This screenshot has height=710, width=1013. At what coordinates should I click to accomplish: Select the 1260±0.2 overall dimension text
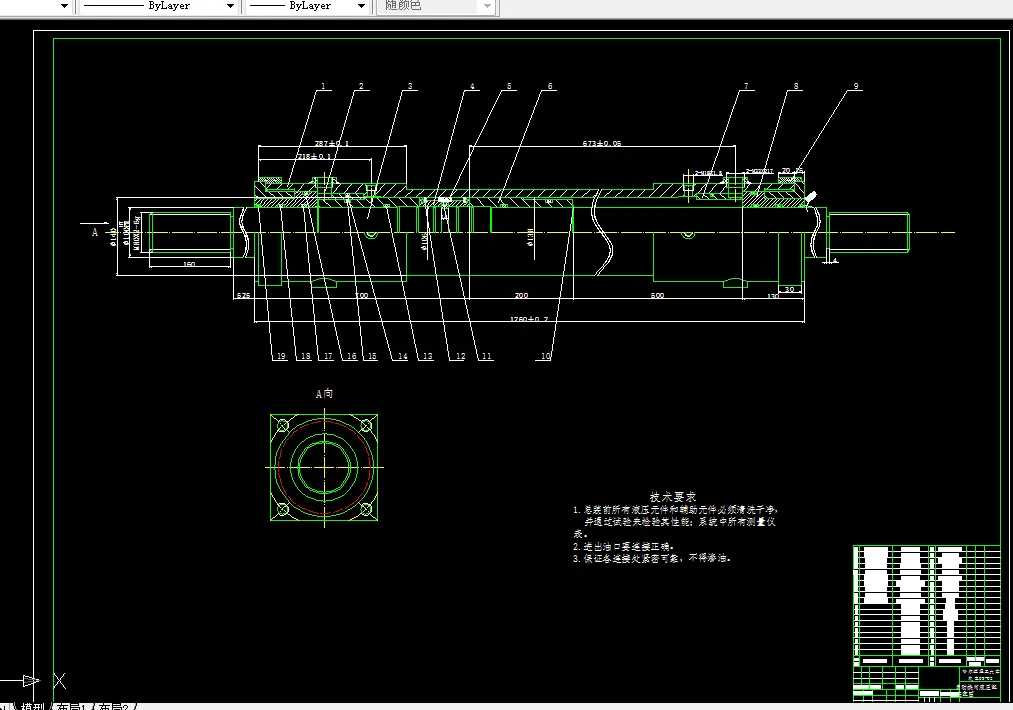pos(528,319)
